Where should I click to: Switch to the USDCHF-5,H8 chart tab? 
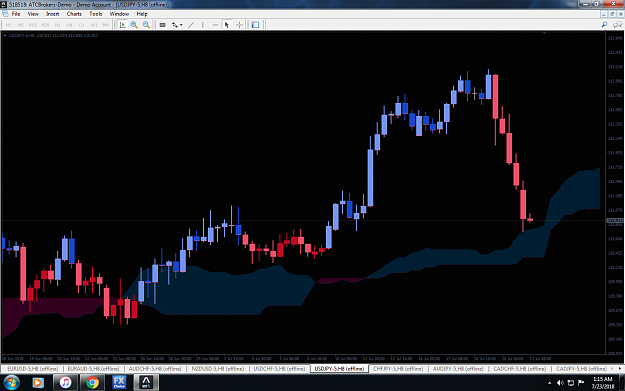tap(279, 369)
